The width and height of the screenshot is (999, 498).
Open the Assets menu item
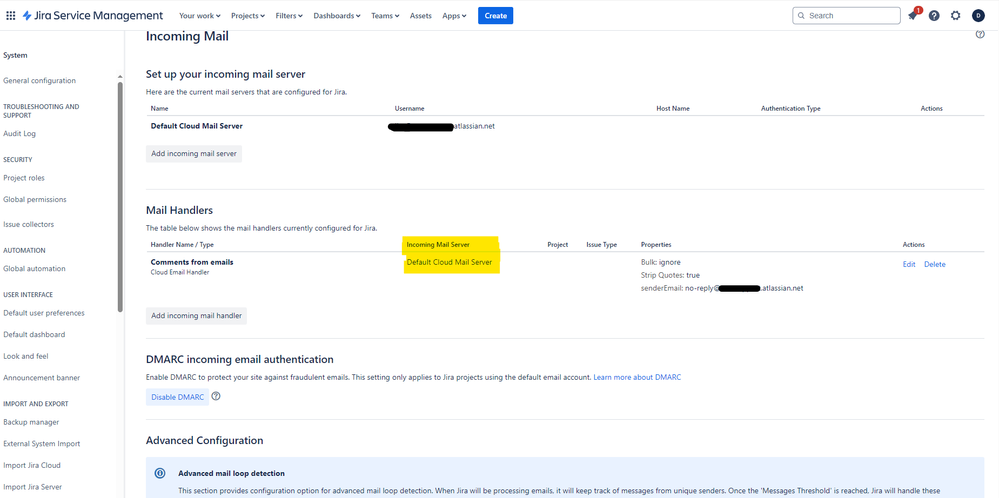(420, 16)
